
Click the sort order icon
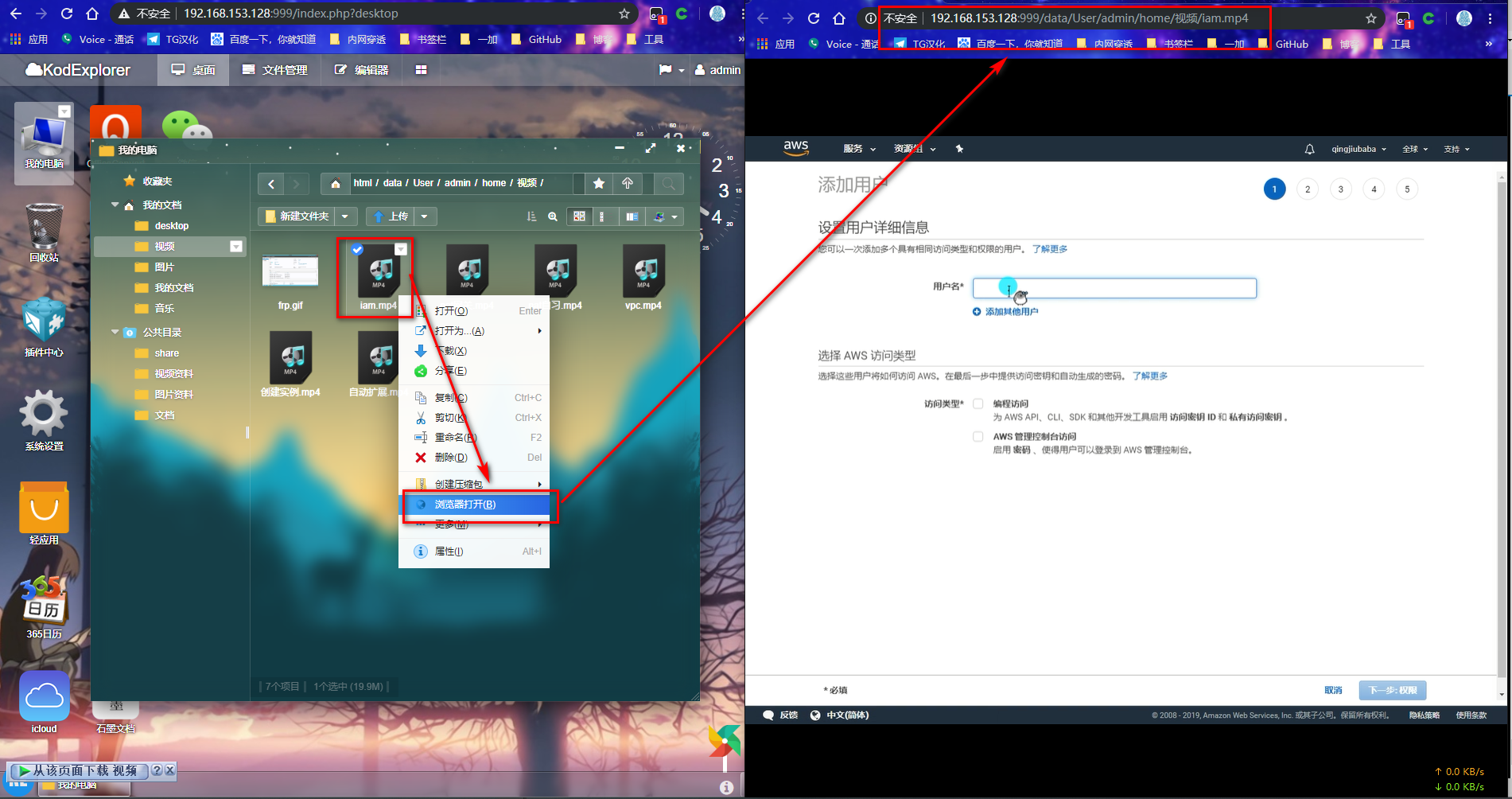tap(531, 216)
